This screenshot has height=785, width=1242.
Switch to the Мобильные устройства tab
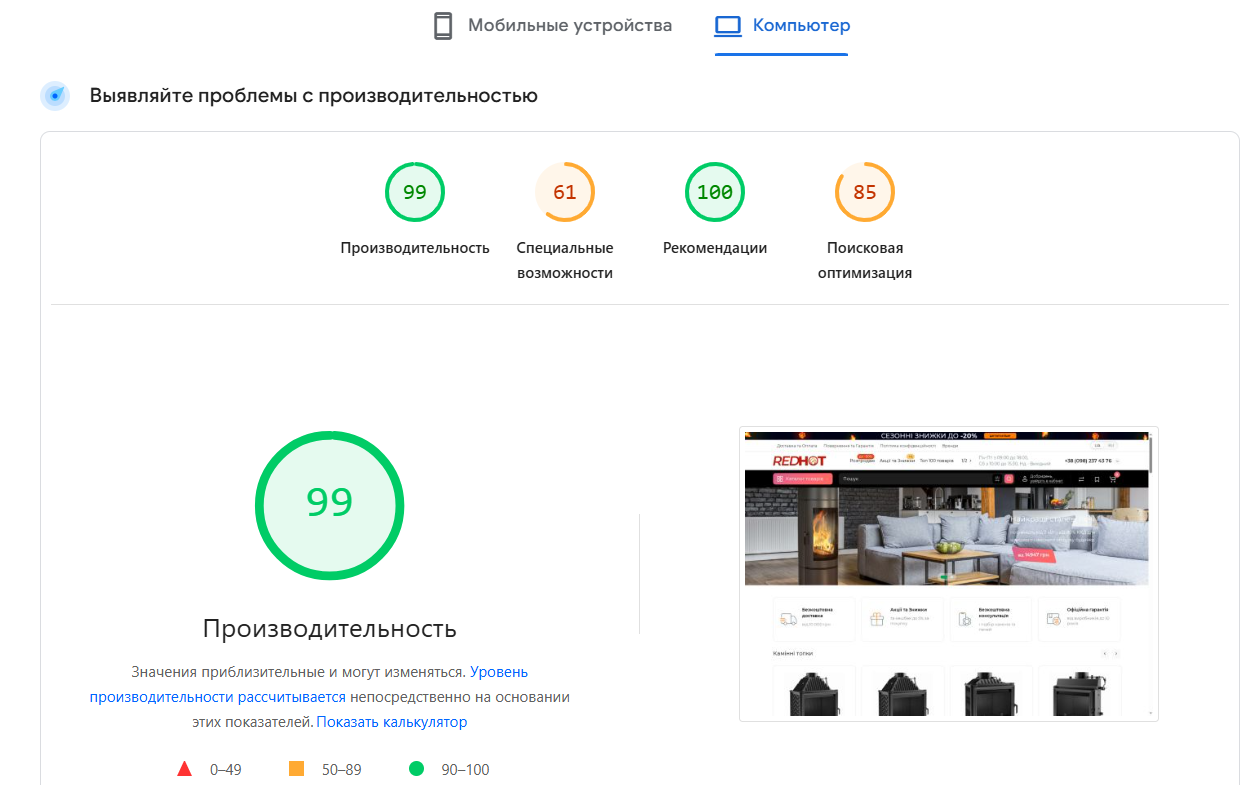pyautogui.click(x=552, y=26)
